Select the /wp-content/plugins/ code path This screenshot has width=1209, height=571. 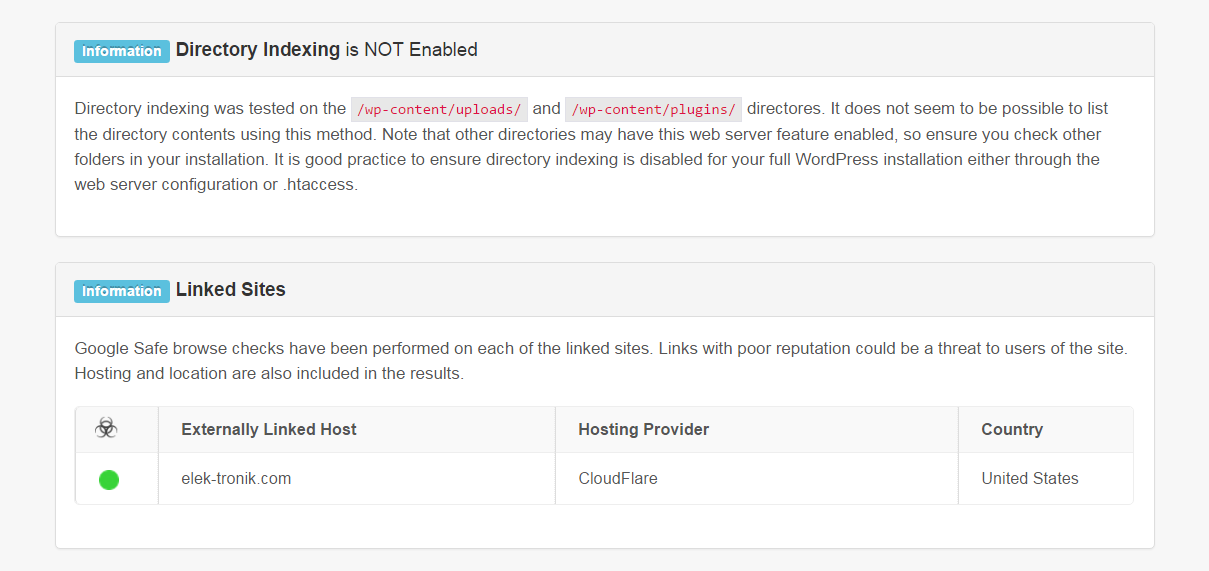(x=654, y=109)
